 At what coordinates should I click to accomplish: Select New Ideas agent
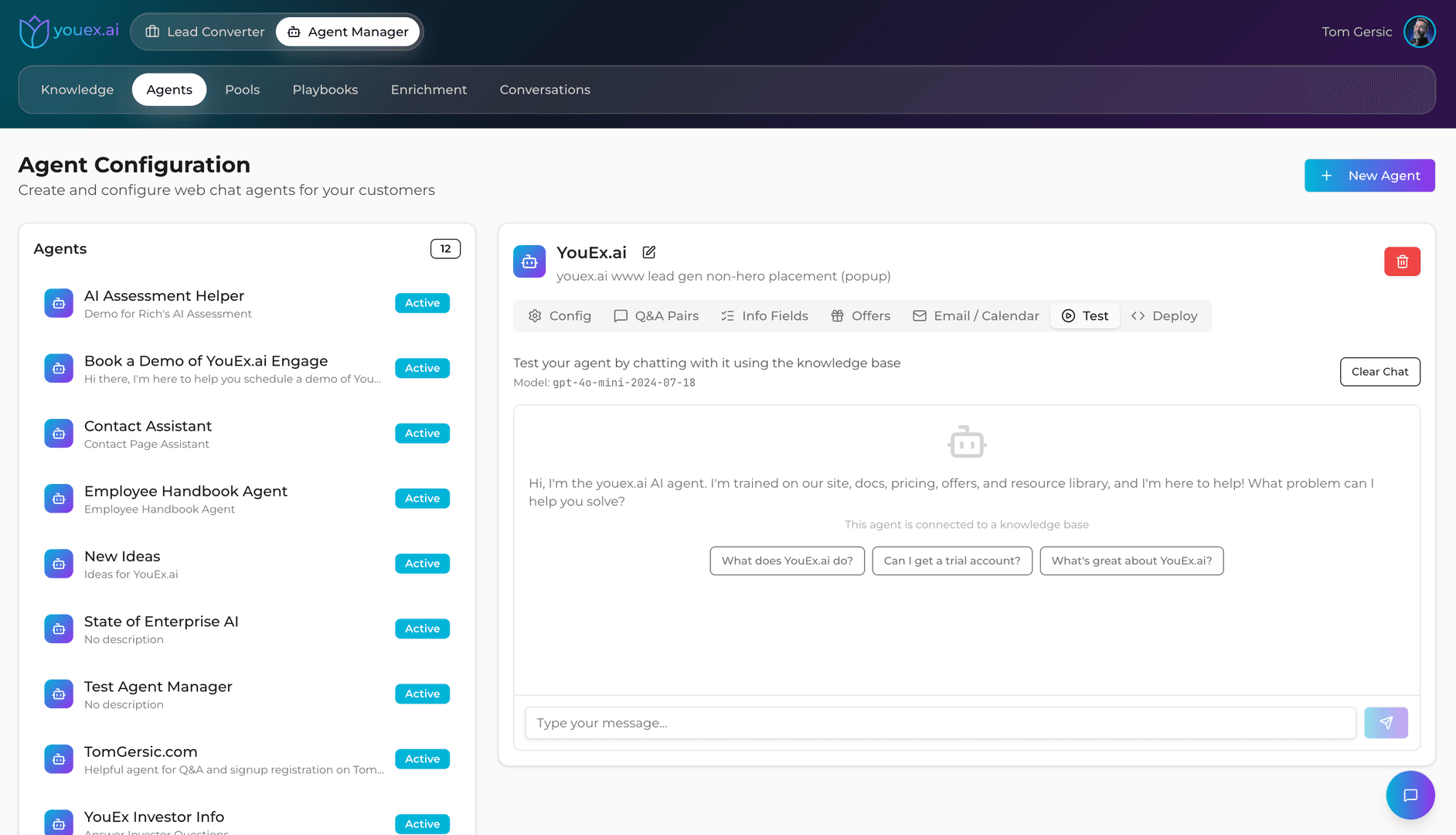[247, 564]
